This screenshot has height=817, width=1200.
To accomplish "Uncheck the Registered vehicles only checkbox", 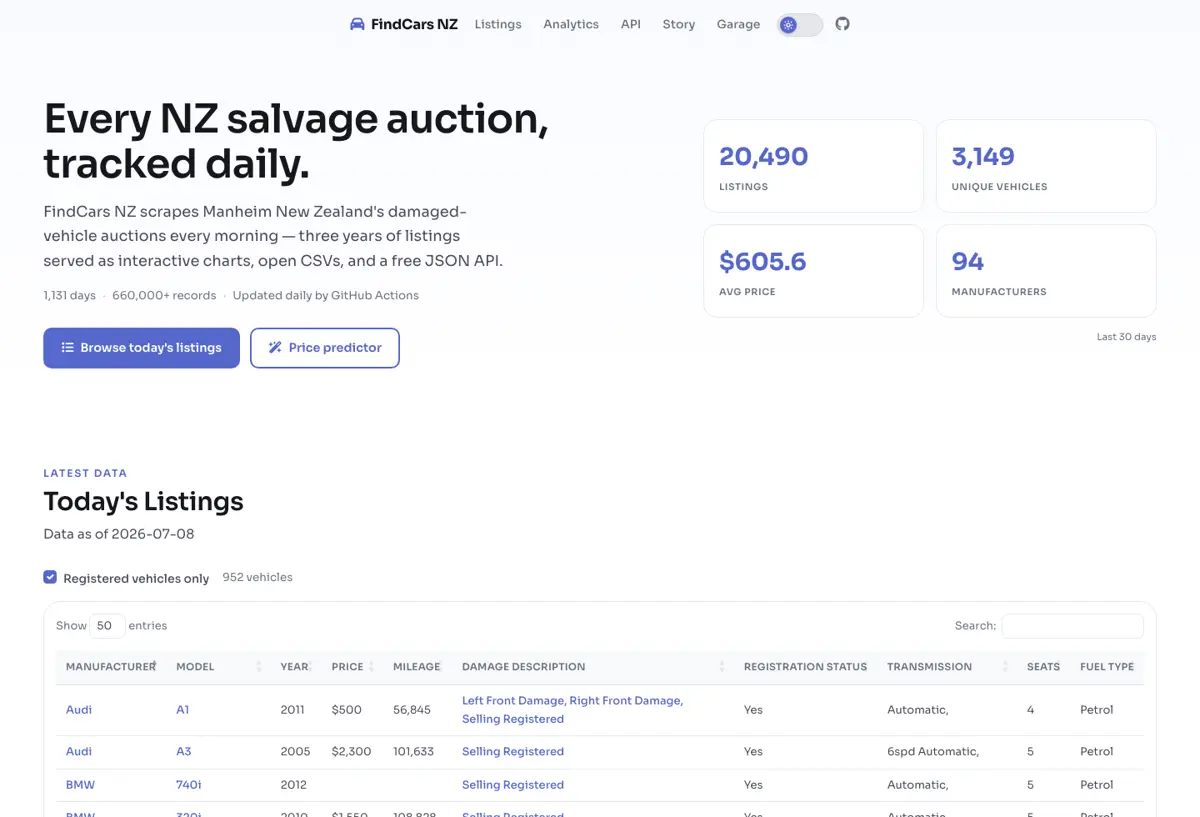I will (50, 577).
